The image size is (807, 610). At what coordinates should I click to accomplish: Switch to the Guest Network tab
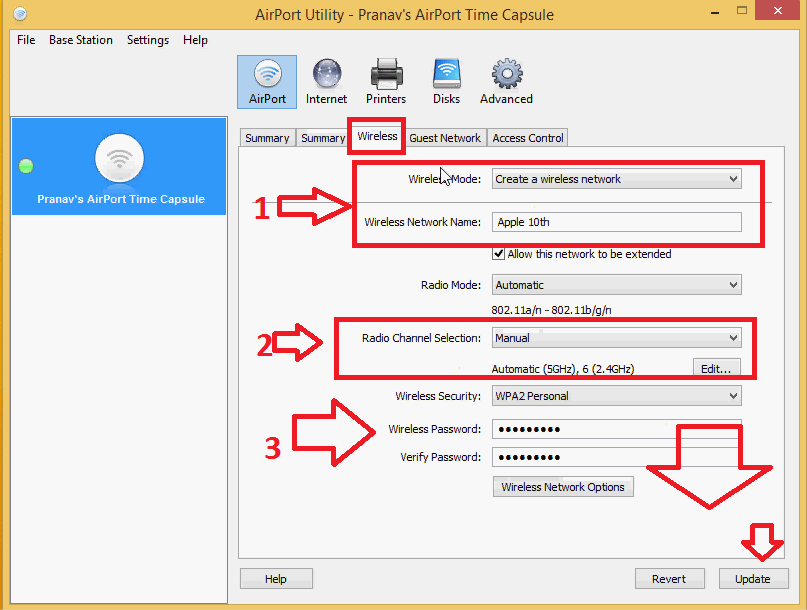coord(445,138)
